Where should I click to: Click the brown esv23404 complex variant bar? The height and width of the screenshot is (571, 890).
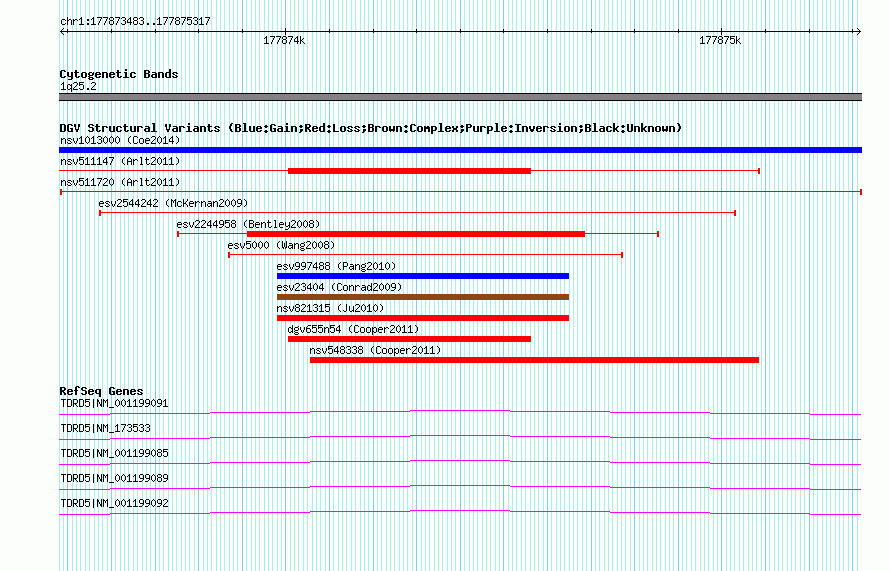[423, 297]
